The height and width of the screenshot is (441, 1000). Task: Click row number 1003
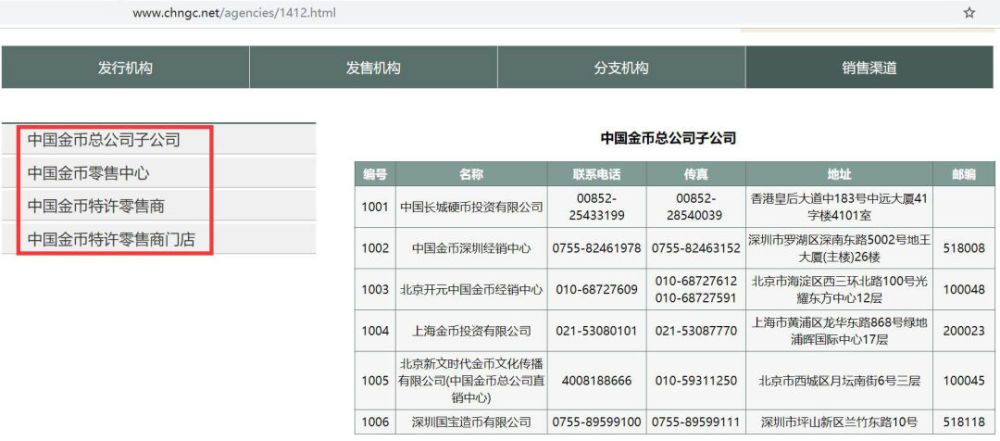click(x=375, y=290)
